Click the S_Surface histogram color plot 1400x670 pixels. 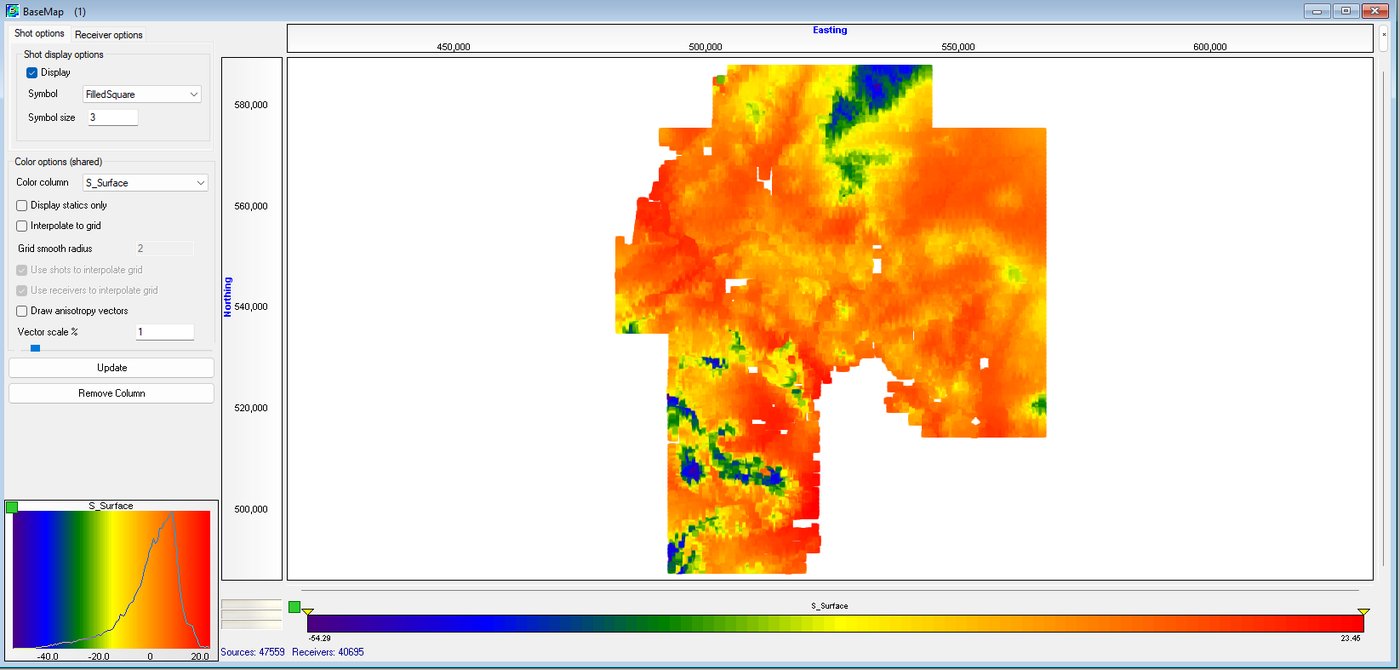coord(111,579)
